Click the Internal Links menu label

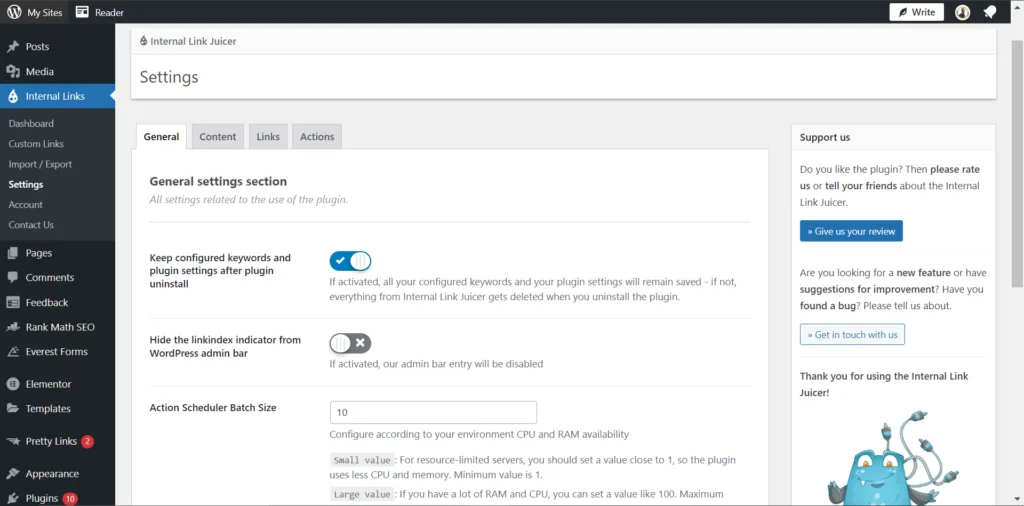(56, 97)
